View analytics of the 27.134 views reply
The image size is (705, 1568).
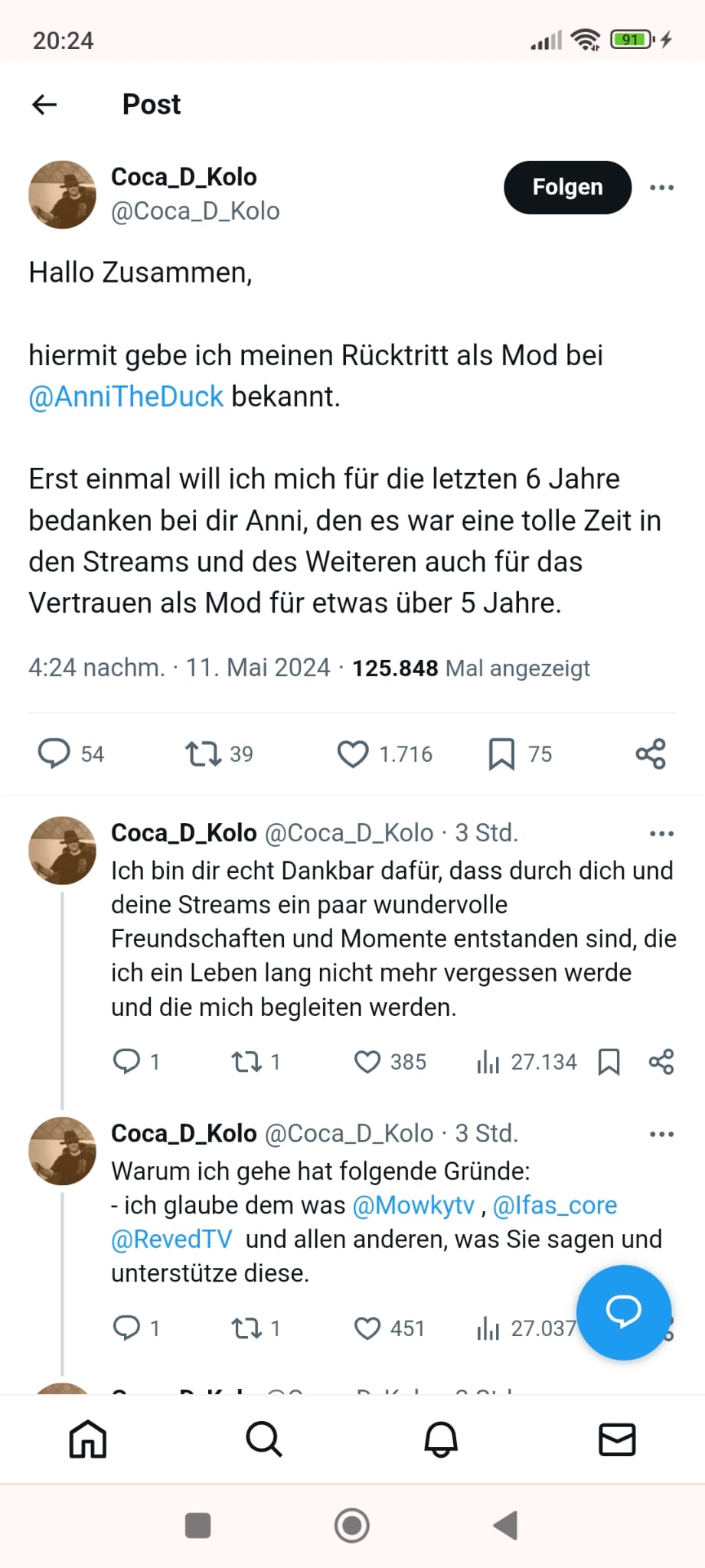pos(488,1062)
